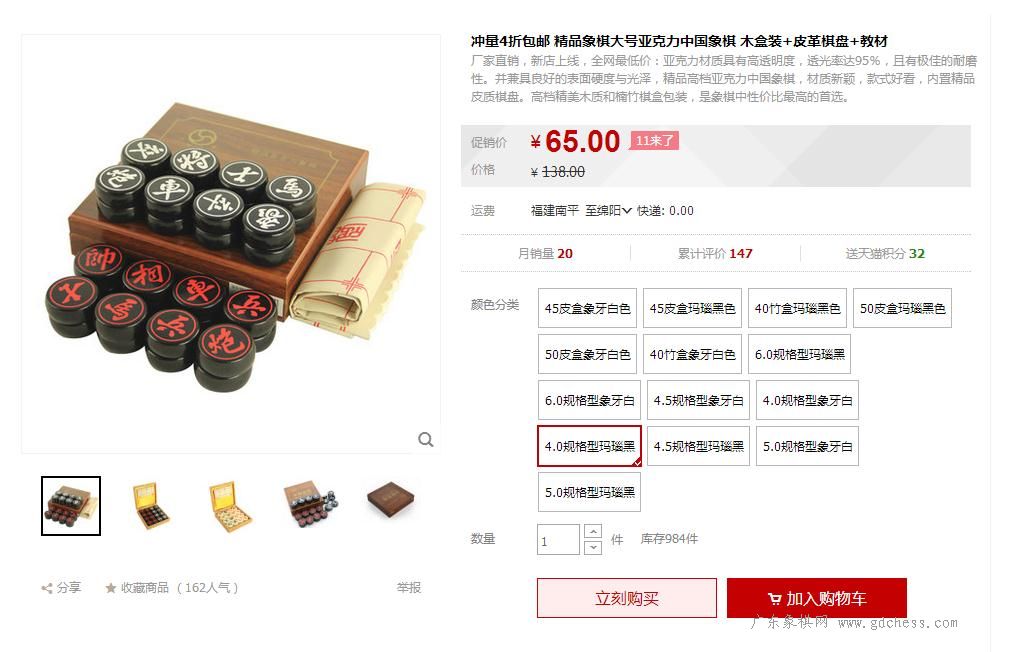Pick the 6.0规格型象牙白 variant

pos(589,400)
